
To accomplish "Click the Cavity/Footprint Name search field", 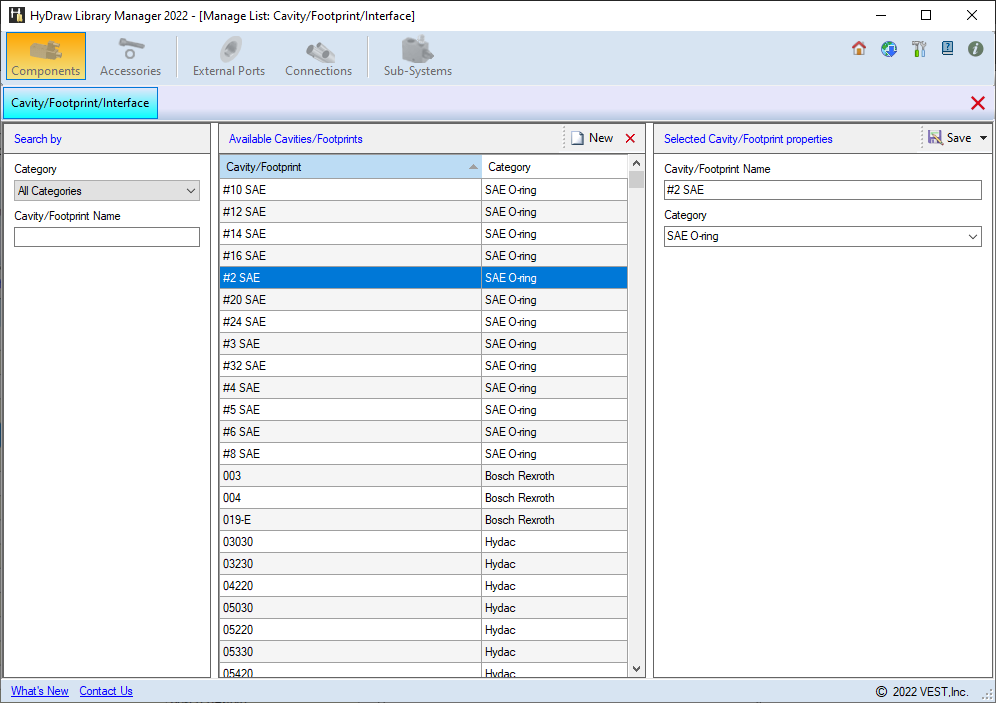I will point(107,237).
